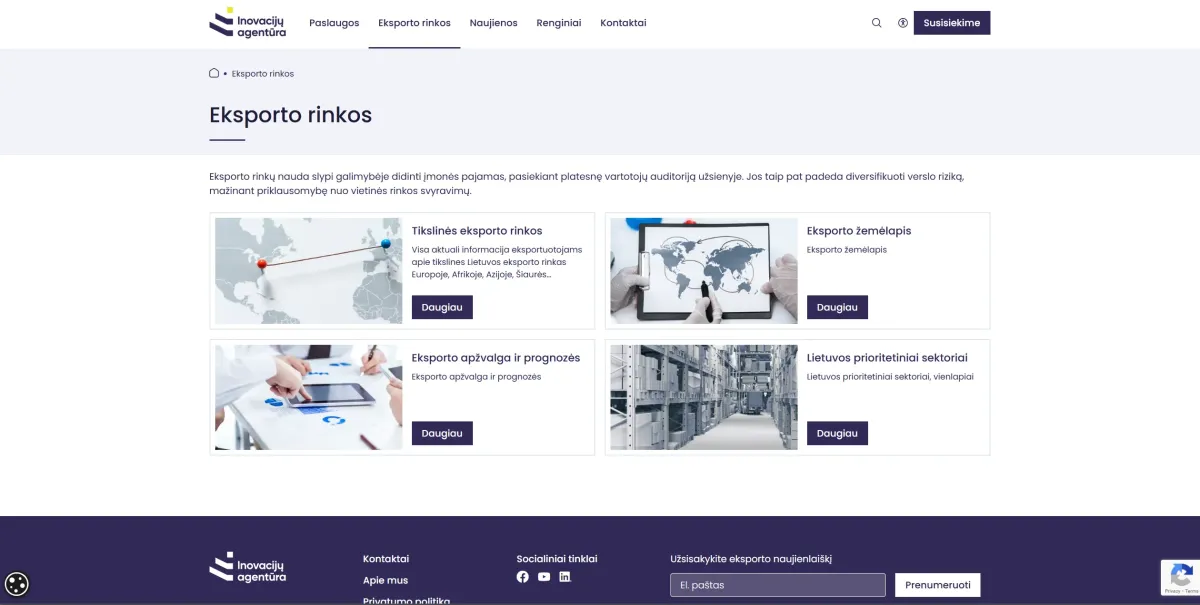1200x605 pixels.
Task: Select the Renginiai menu item
Action: pyautogui.click(x=558, y=23)
